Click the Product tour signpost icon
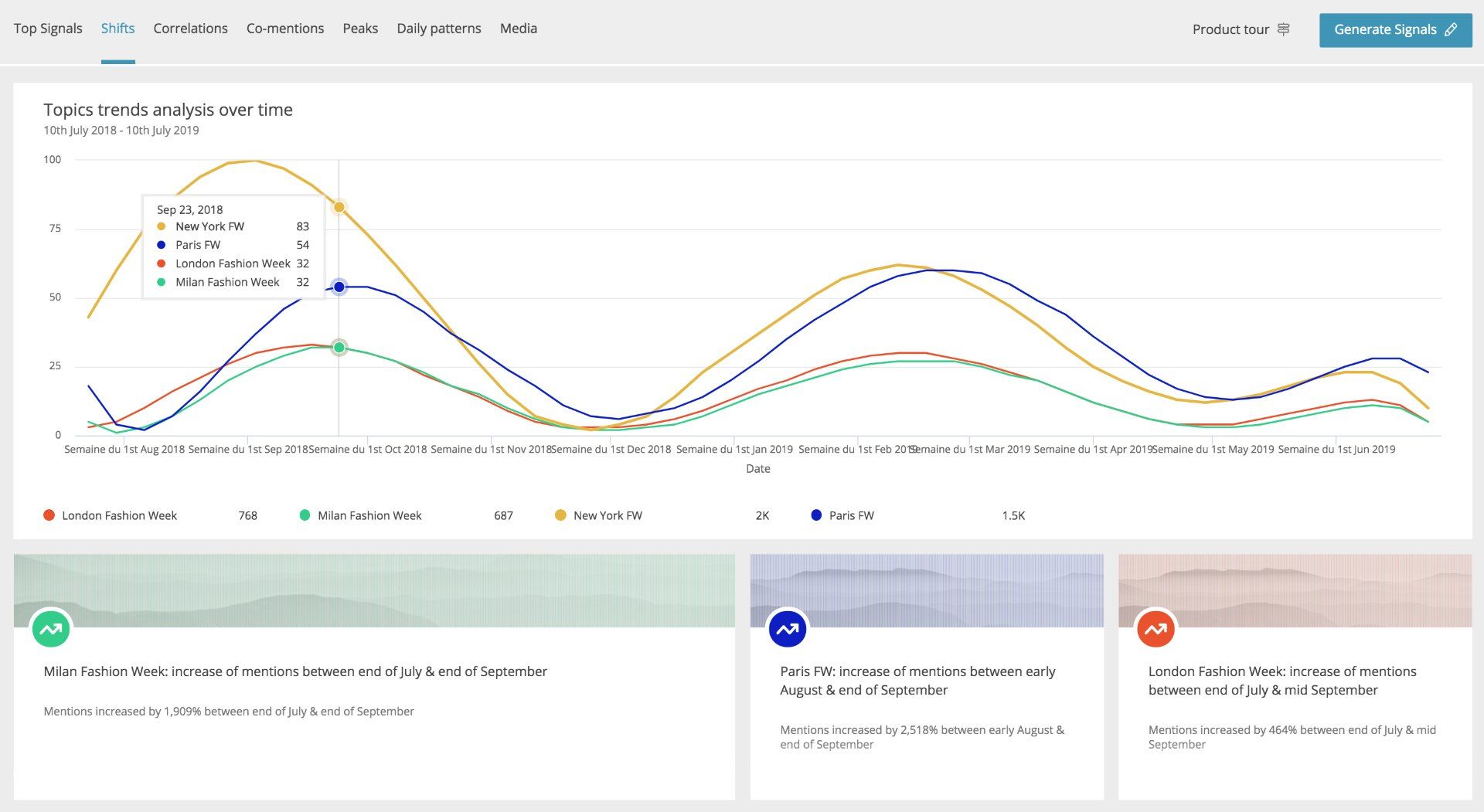 [1283, 29]
